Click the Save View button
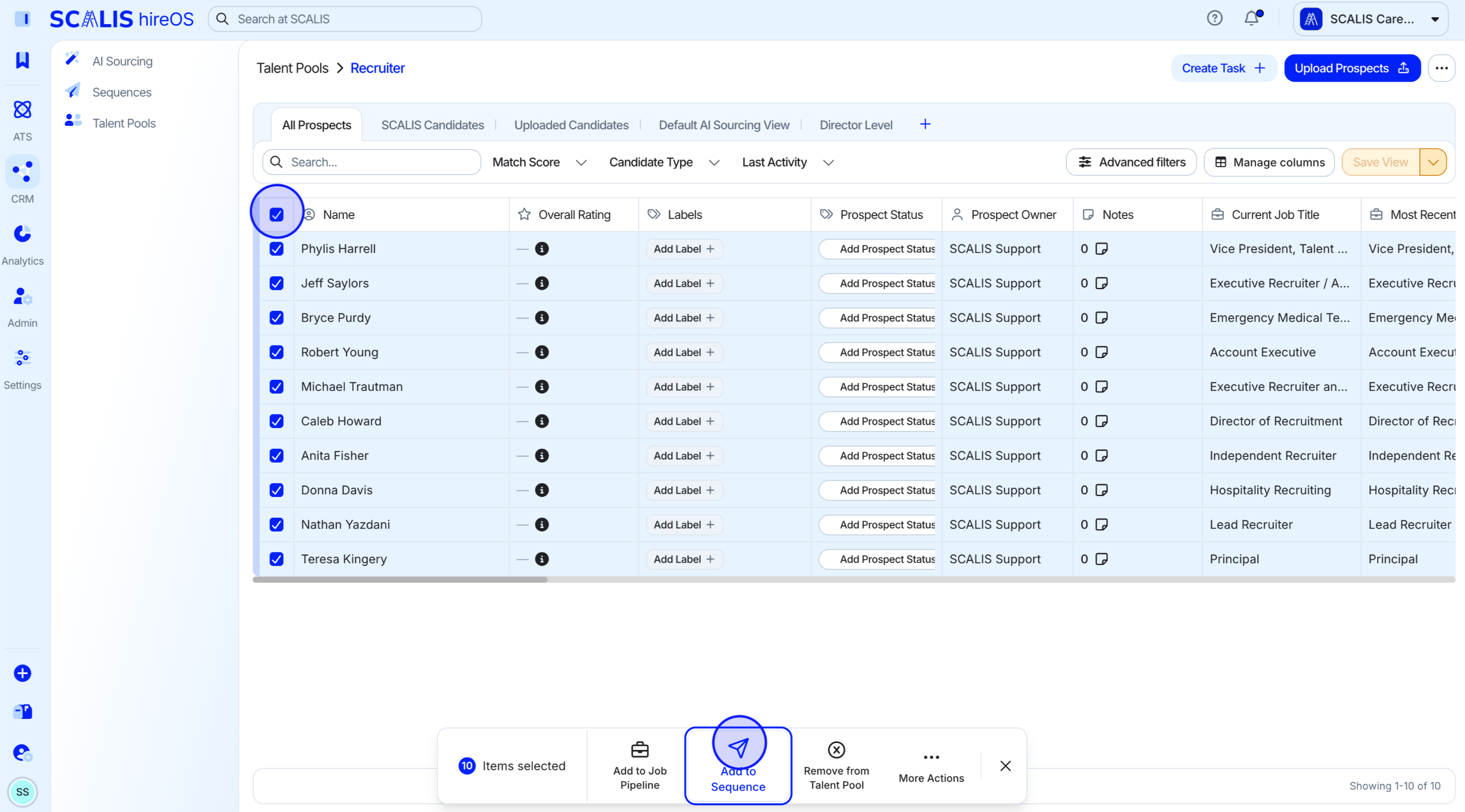The image size is (1465, 812). tap(1381, 163)
